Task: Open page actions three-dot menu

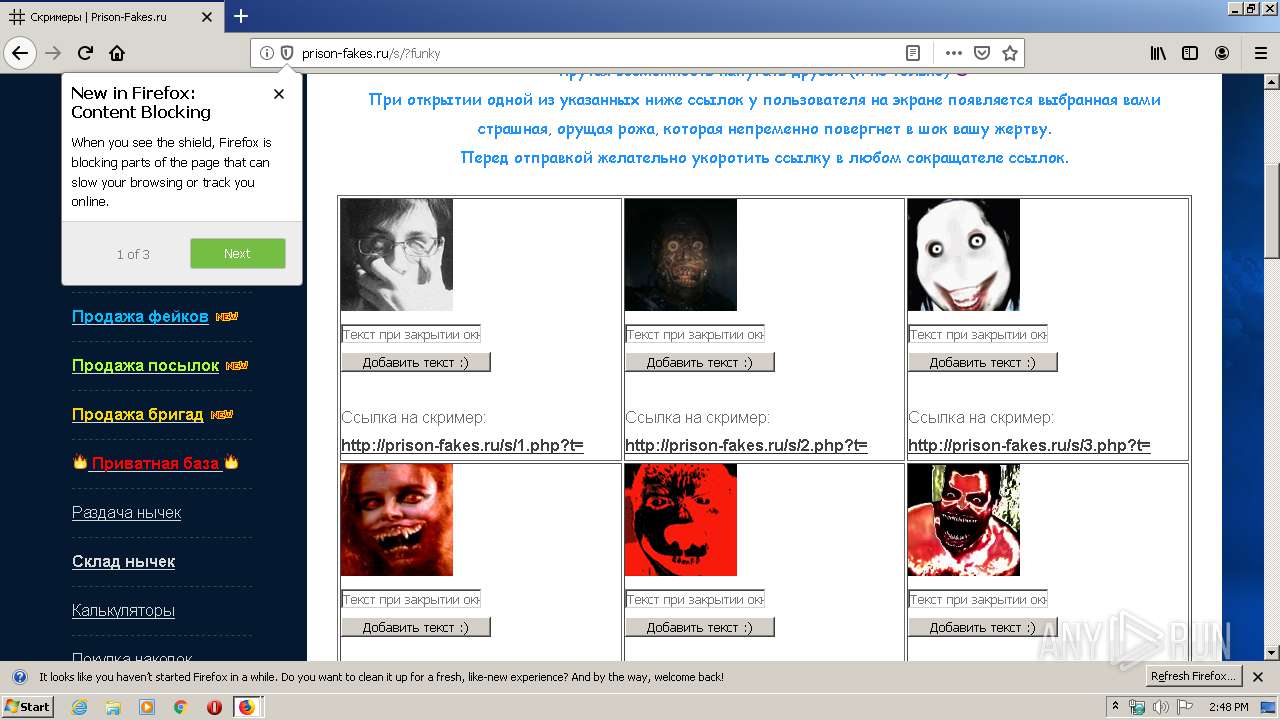Action: click(x=954, y=53)
